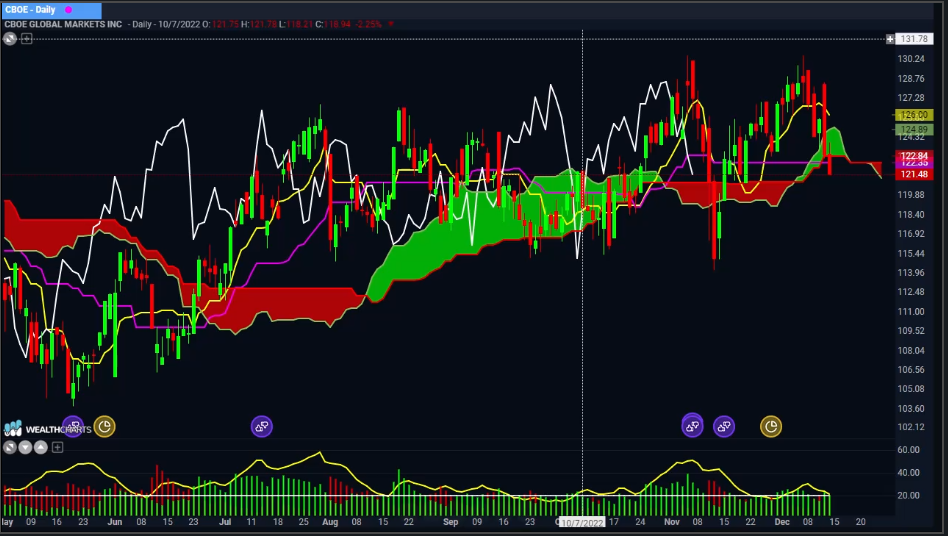Select the CBOE - Daily chart tab
The height and width of the screenshot is (536, 948).
[x=51, y=10]
